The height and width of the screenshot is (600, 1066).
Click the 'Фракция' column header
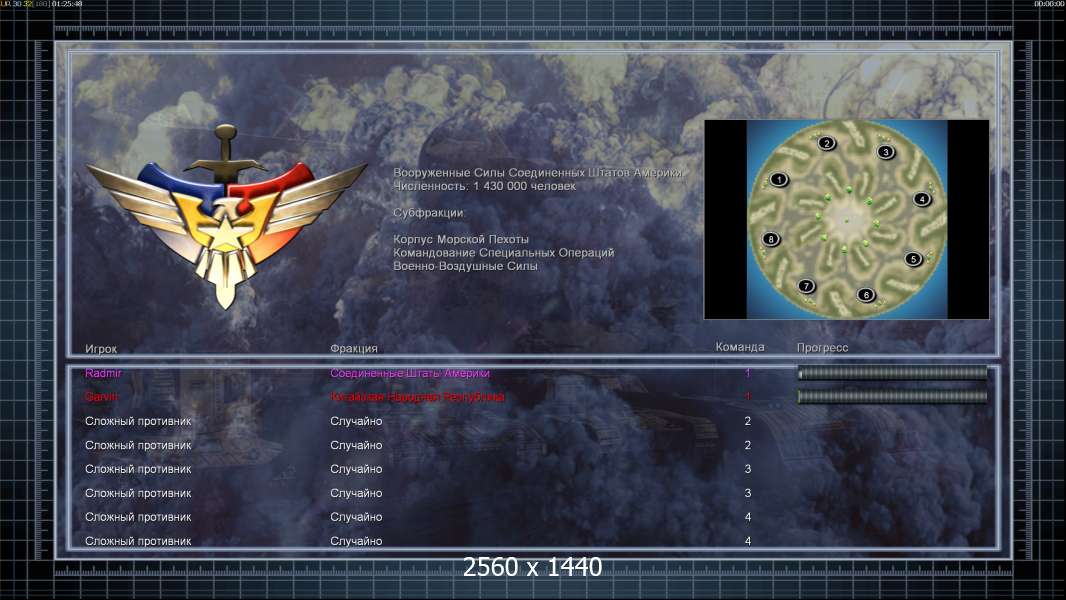pyautogui.click(x=354, y=348)
